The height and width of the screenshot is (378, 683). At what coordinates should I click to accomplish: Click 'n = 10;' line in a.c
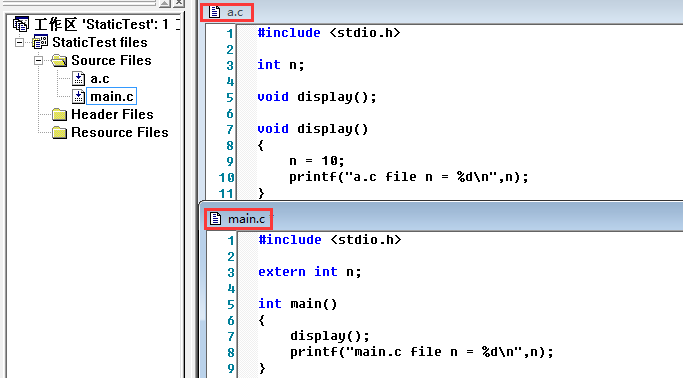(x=317, y=161)
